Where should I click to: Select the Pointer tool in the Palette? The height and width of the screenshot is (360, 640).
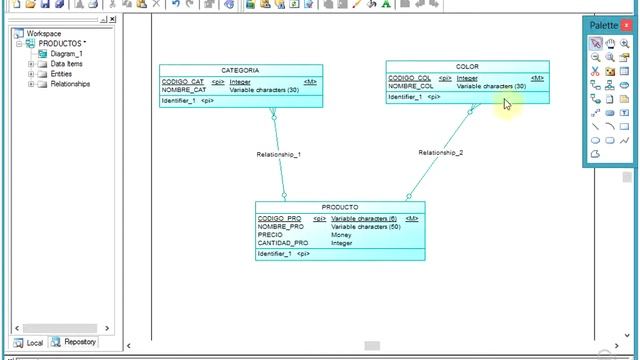(596, 43)
